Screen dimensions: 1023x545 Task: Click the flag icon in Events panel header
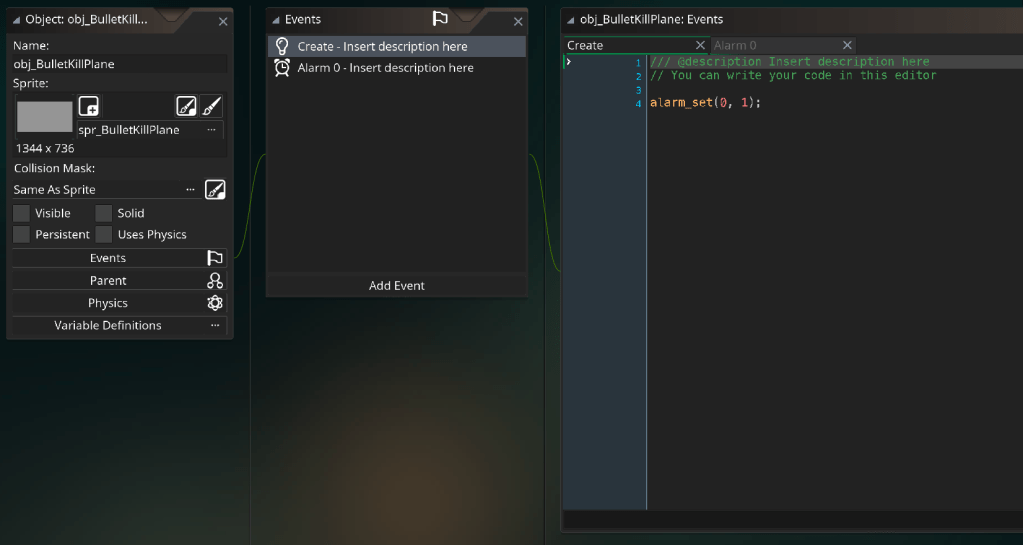click(x=440, y=19)
